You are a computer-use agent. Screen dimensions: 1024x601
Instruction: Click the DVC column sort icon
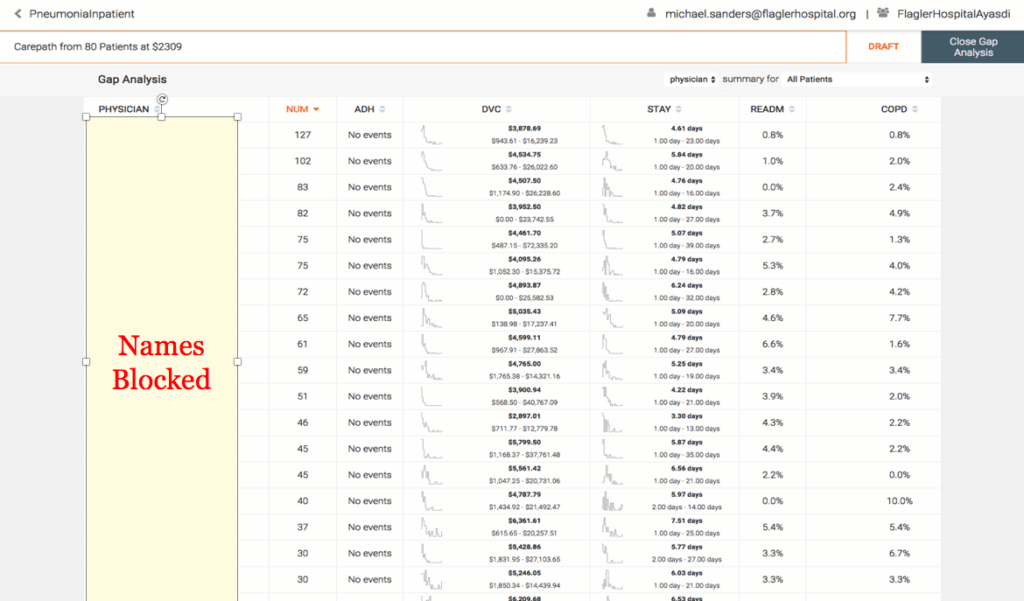[509, 109]
